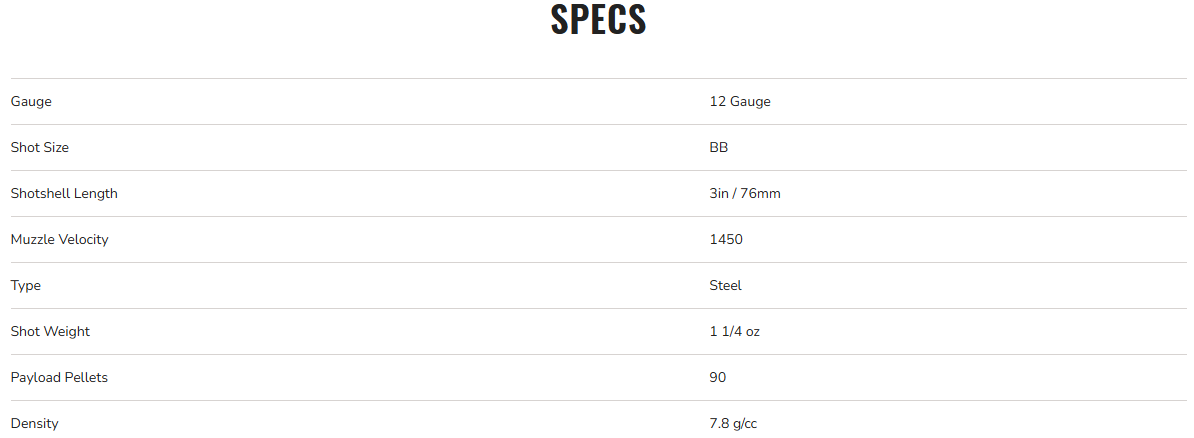
Task: Click the g/cc unit text
Action: tap(745, 424)
